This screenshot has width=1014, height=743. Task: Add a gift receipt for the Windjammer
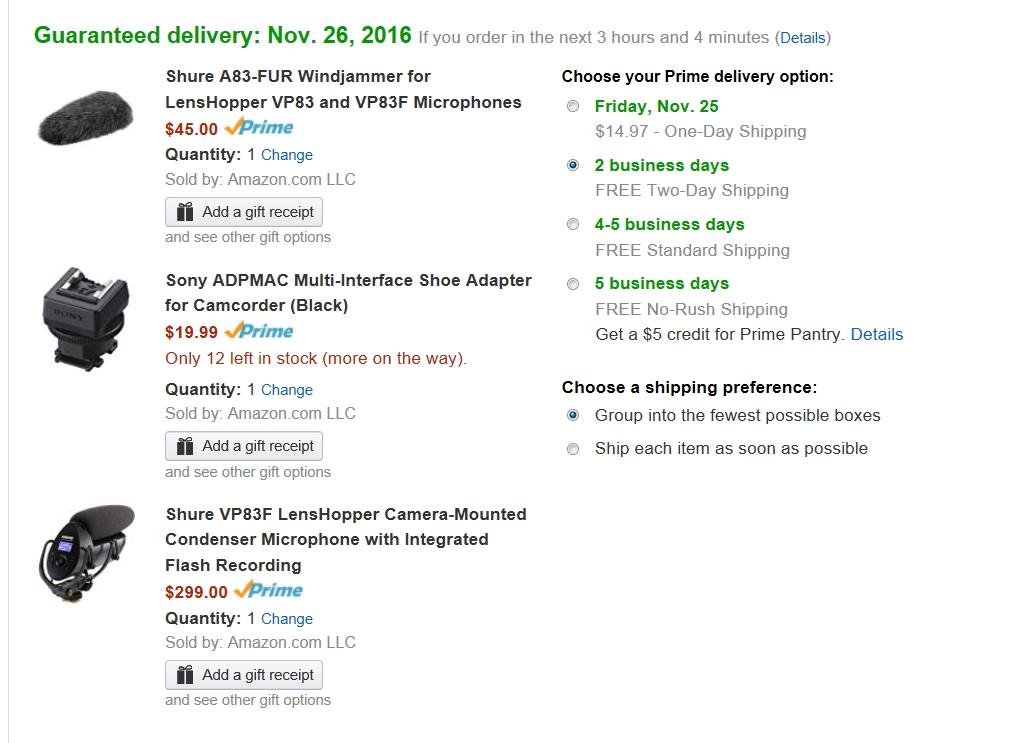coord(244,212)
